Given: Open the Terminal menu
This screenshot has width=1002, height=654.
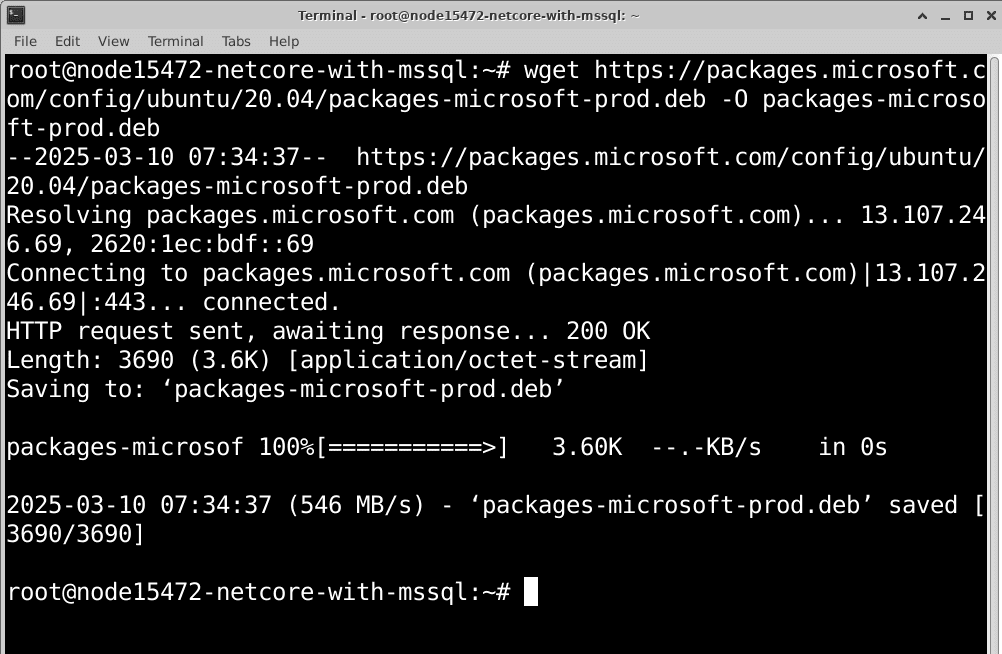Looking at the screenshot, I should pos(175,41).
